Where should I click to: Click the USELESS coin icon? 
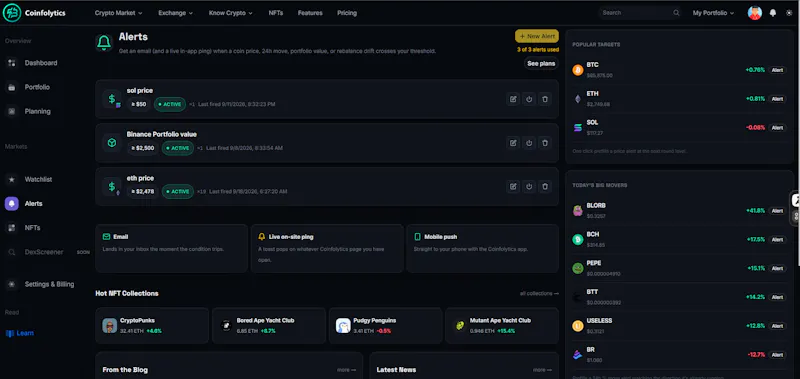(578, 326)
